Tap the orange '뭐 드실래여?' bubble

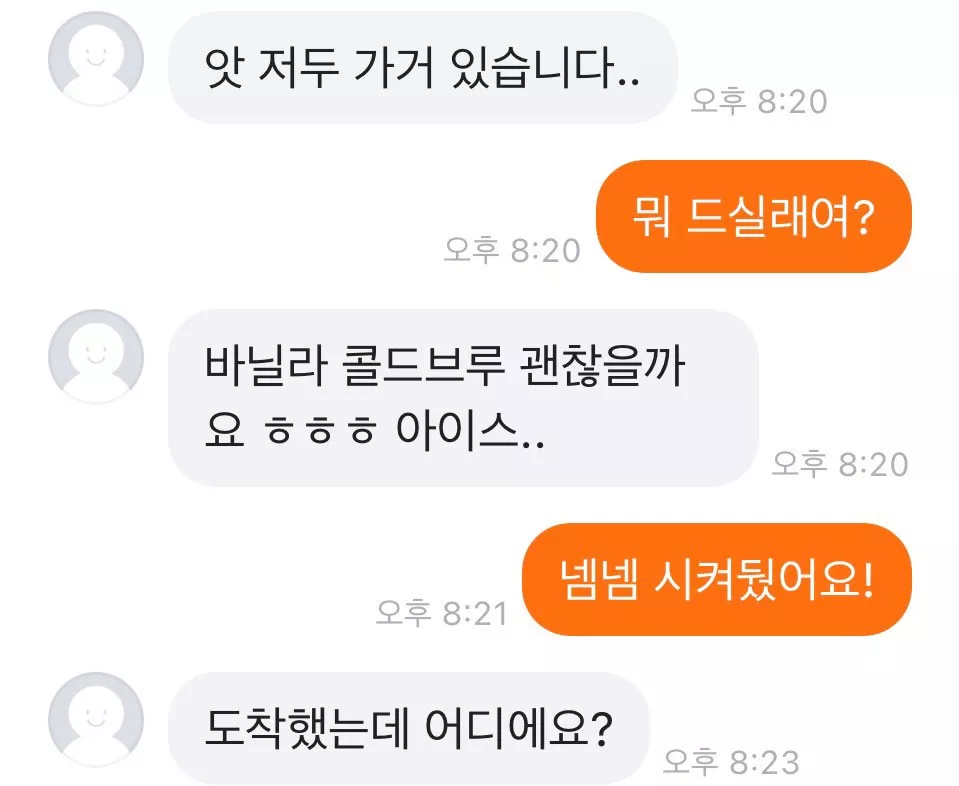[x=754, y=217]
